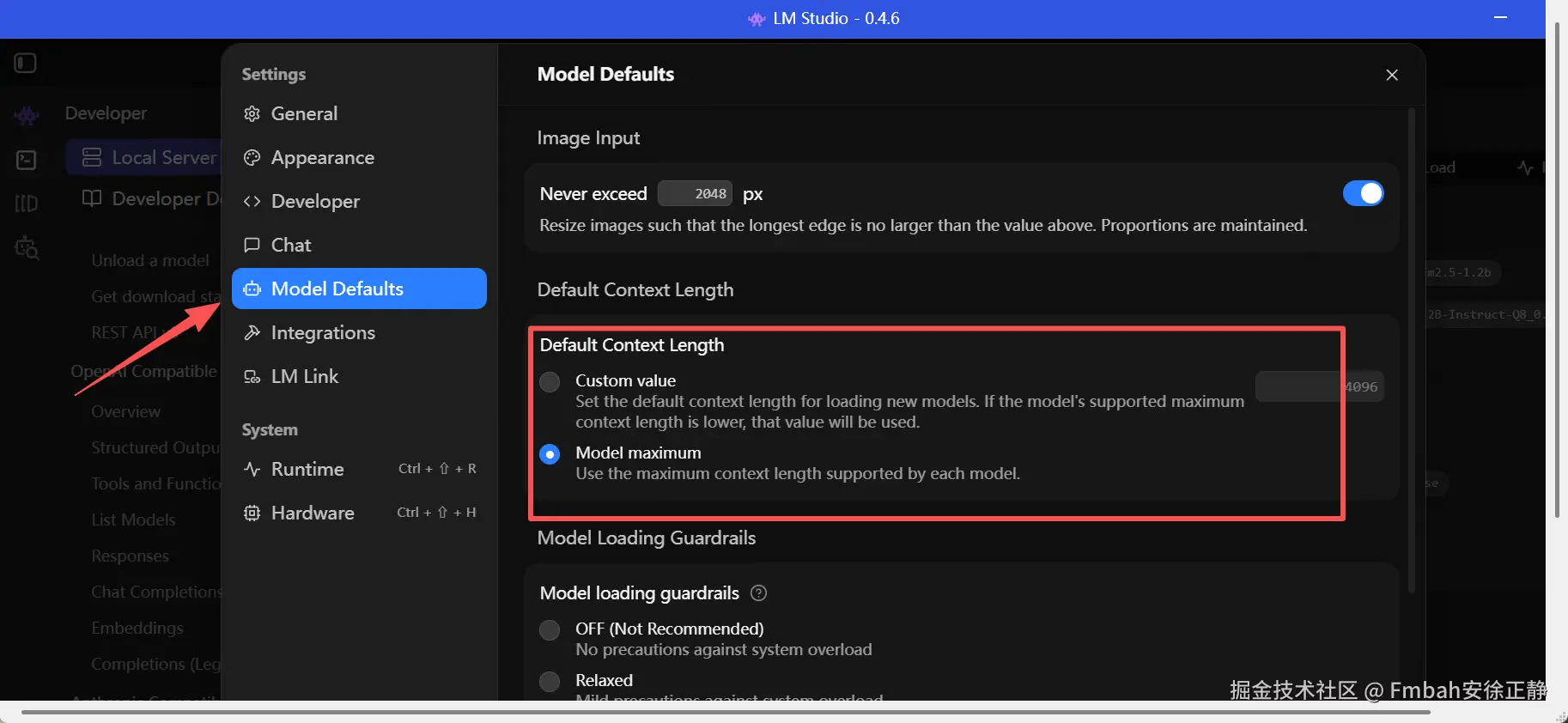Click the Image Input section heading
Image resolution: width=1568 pixels, height=723 pixels.
coord(588,137)
